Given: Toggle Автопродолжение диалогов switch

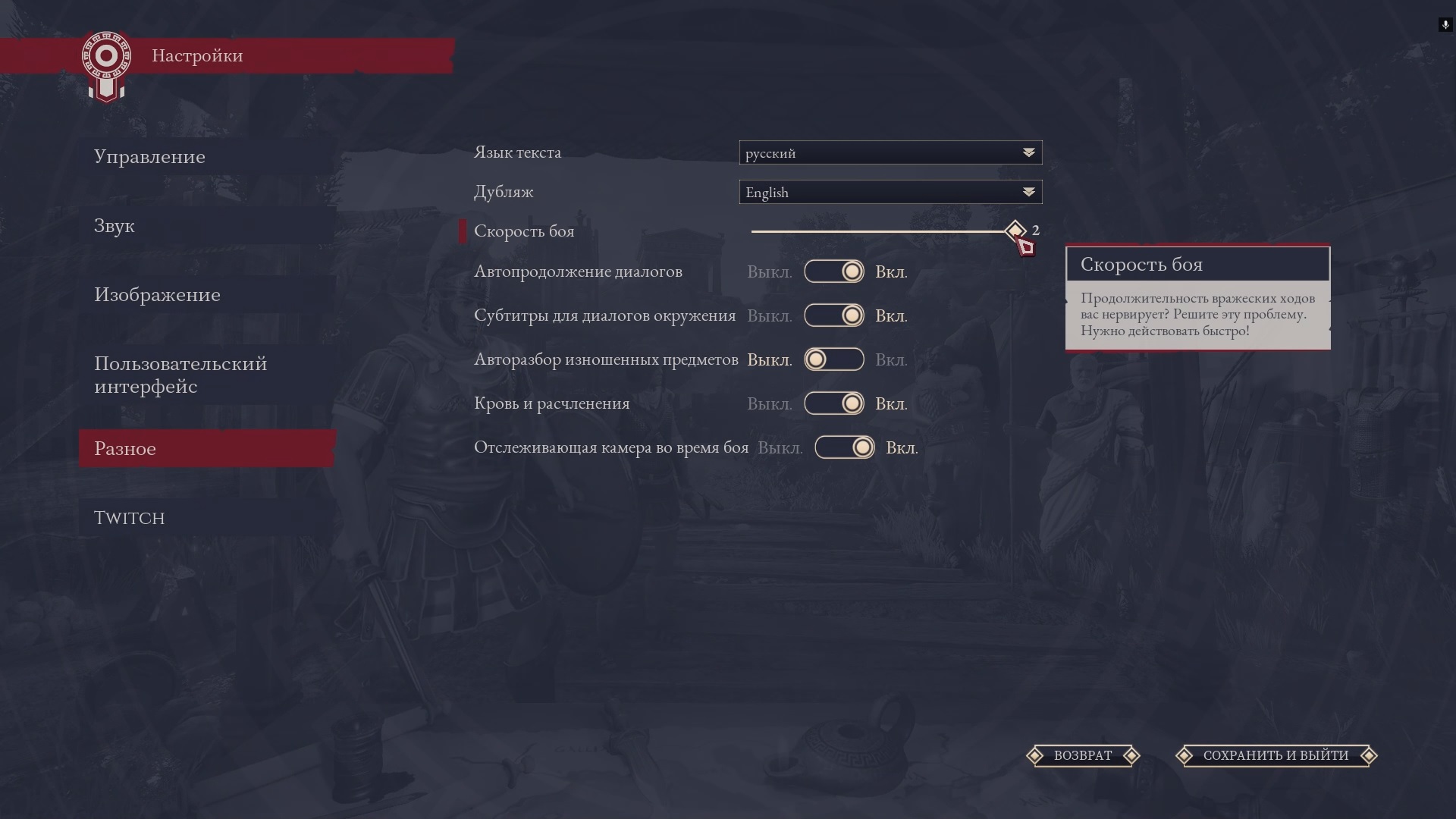Looking at the screenshot, I should coord(834,271).
